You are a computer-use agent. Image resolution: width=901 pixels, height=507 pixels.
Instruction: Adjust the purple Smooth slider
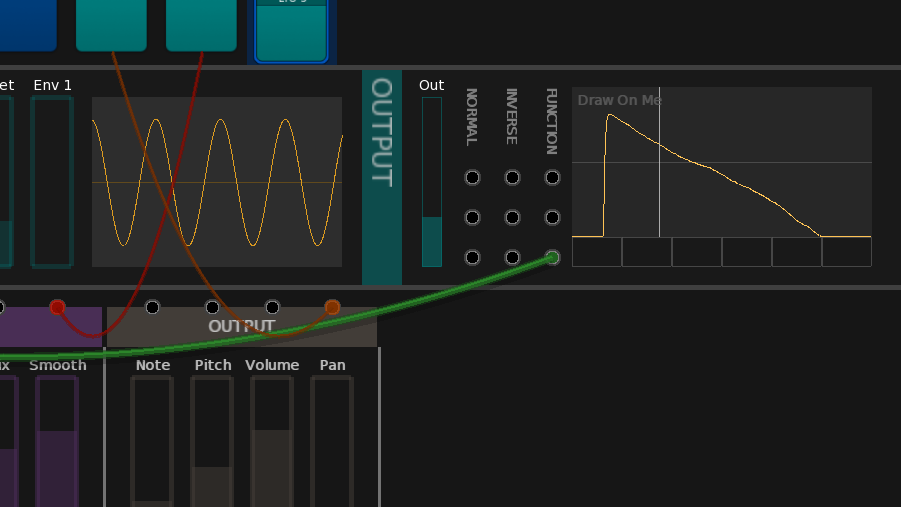click(57, 440)
